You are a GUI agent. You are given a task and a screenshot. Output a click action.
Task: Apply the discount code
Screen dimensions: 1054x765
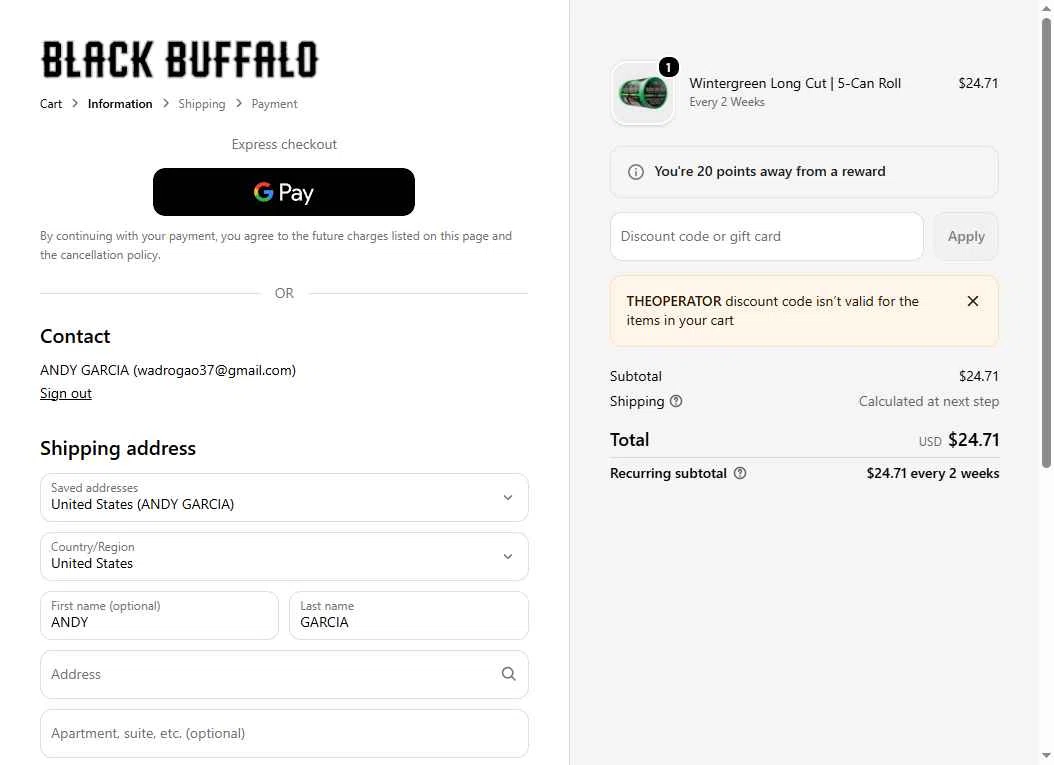966,237
